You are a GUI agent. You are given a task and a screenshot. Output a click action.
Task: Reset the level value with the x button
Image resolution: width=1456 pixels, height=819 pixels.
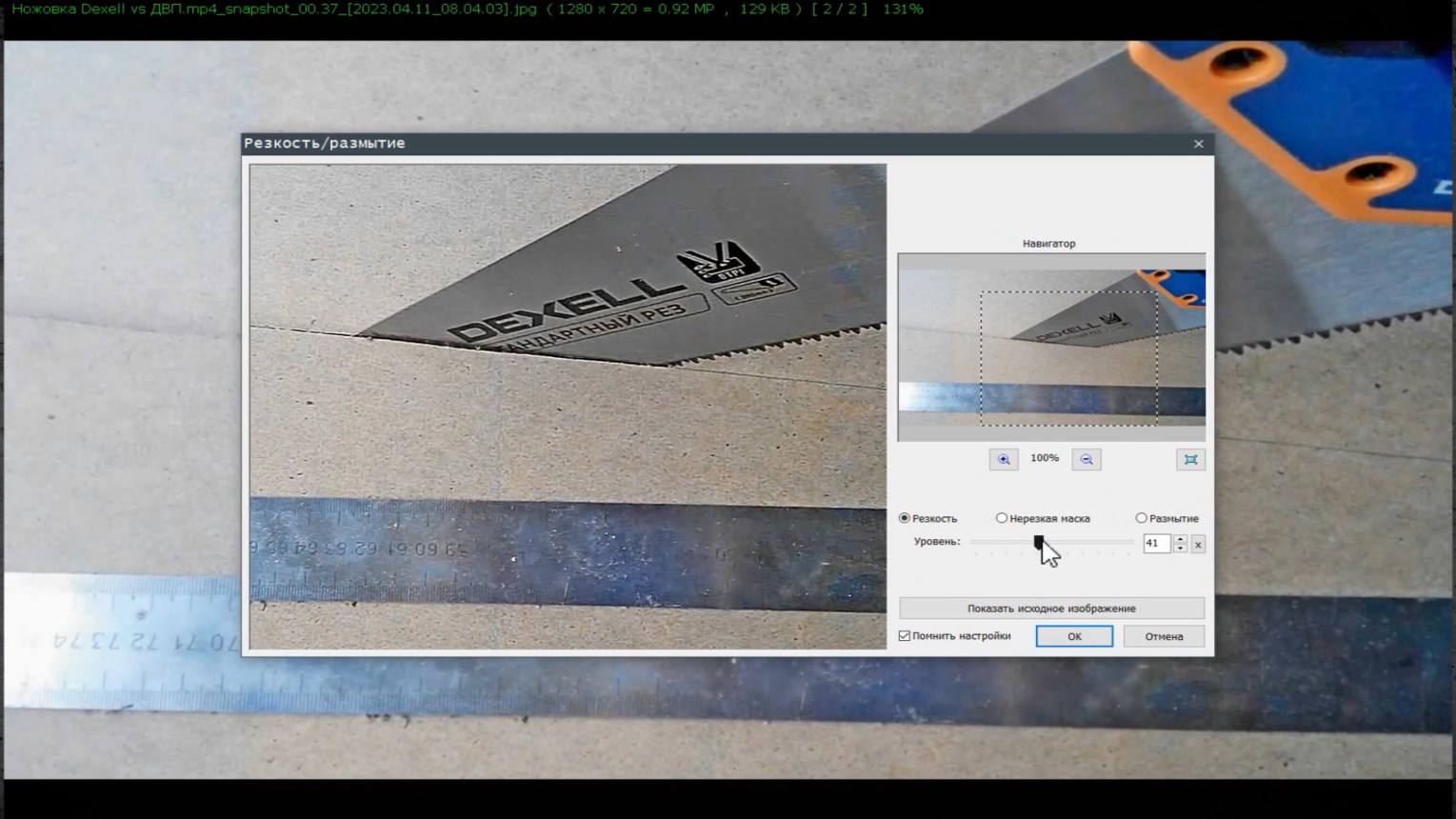[1198, 544]
